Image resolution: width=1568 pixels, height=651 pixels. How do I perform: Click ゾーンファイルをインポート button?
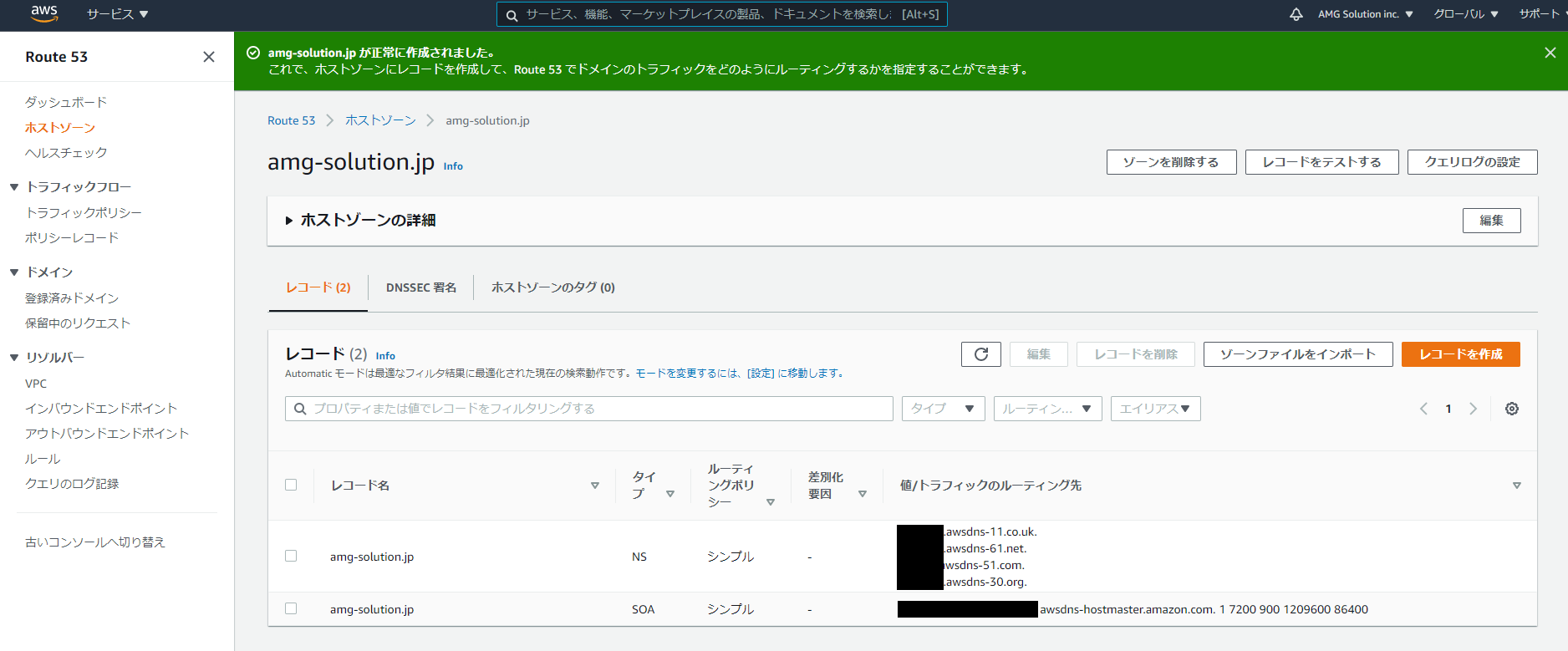[x=1298, y=354]
